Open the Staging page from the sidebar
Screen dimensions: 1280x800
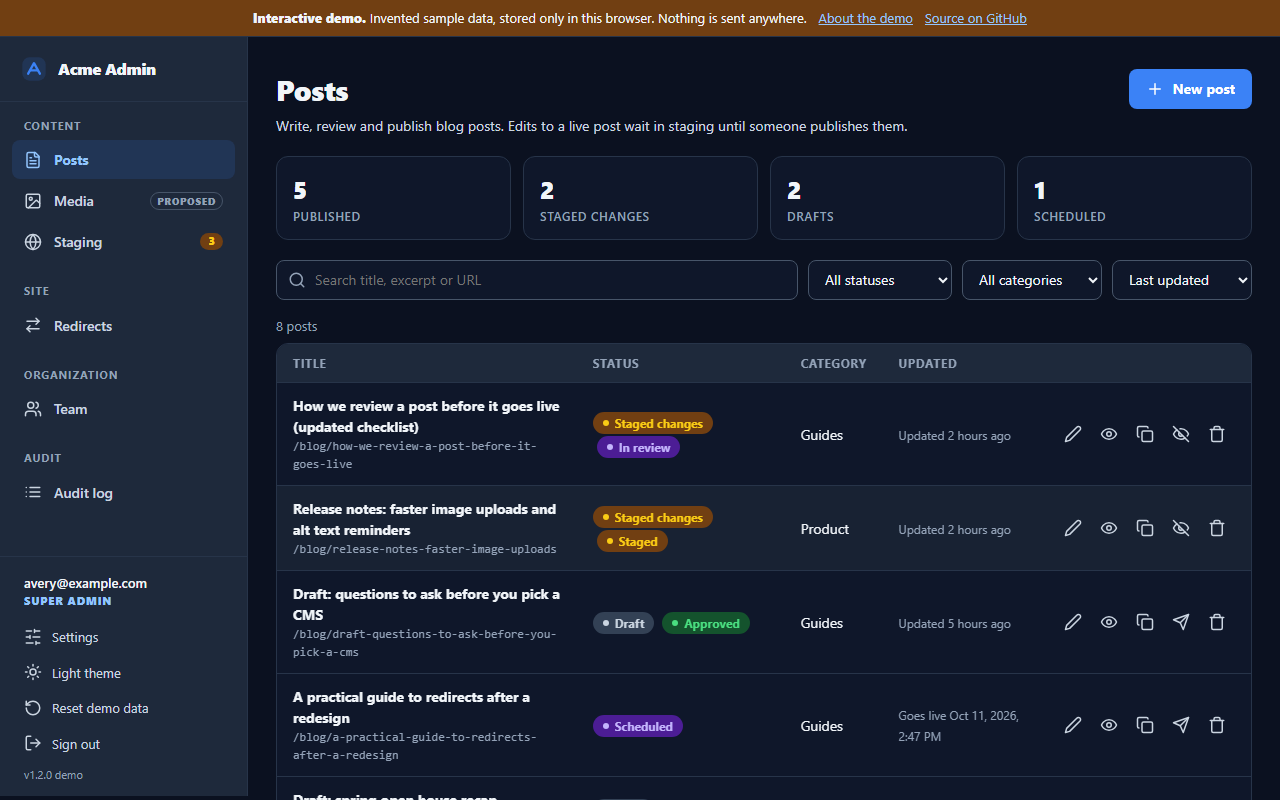point(124,242)
